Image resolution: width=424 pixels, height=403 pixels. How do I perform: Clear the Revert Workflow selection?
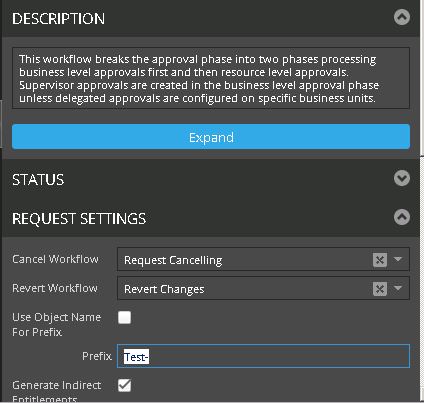[x=380, y=289]
